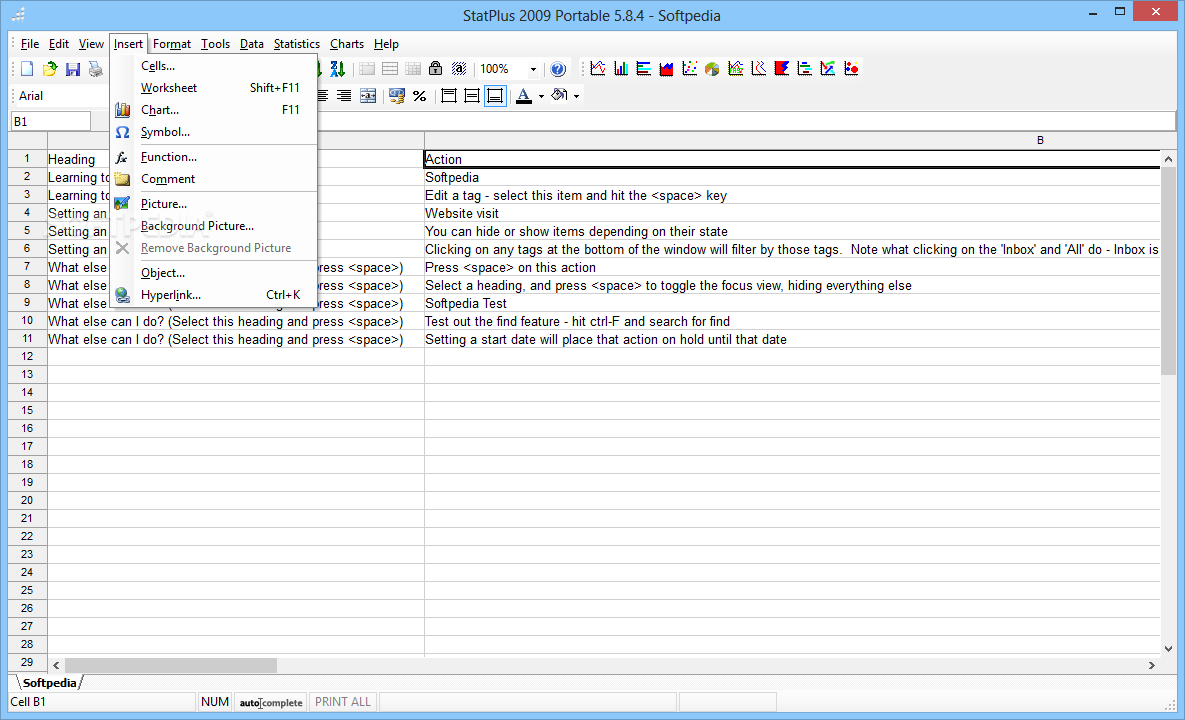Select cell 'Press <space> on this action'
Viewport: 1185px width, 720px height.
(792, 267)
